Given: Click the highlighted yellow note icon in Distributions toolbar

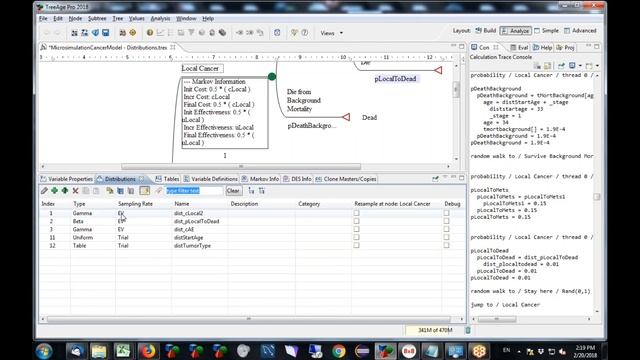Looking at the screenshot, I should pyautogui.click(x=144, y=191).
